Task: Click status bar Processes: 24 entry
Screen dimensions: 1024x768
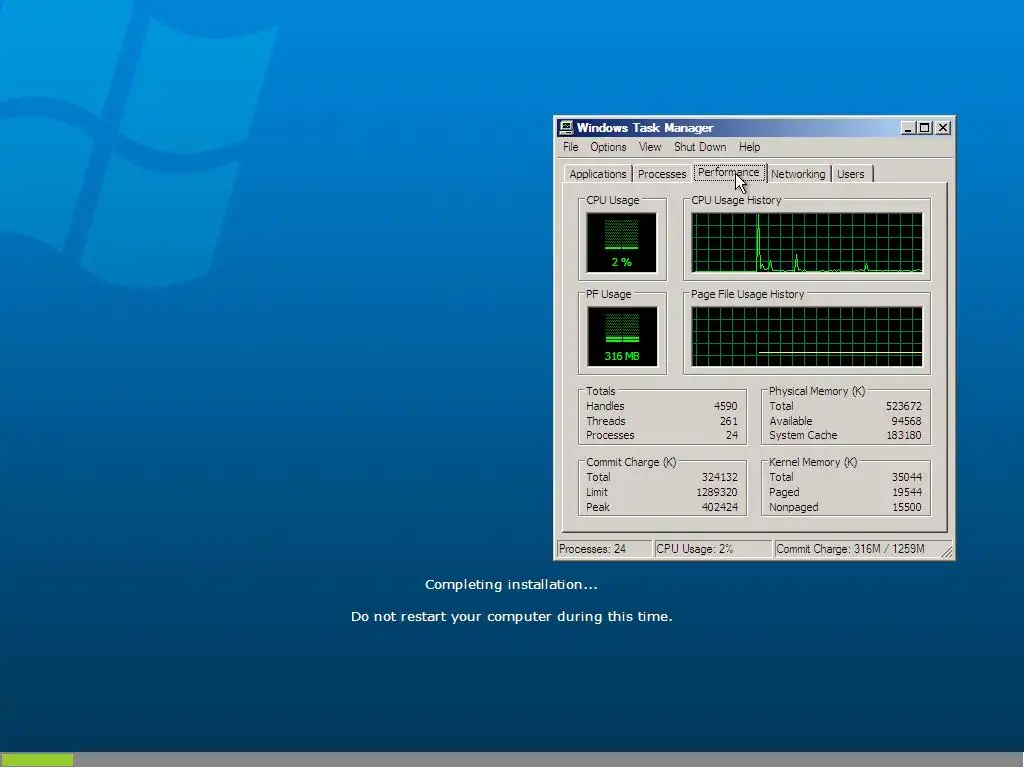Action: (604, 549)
